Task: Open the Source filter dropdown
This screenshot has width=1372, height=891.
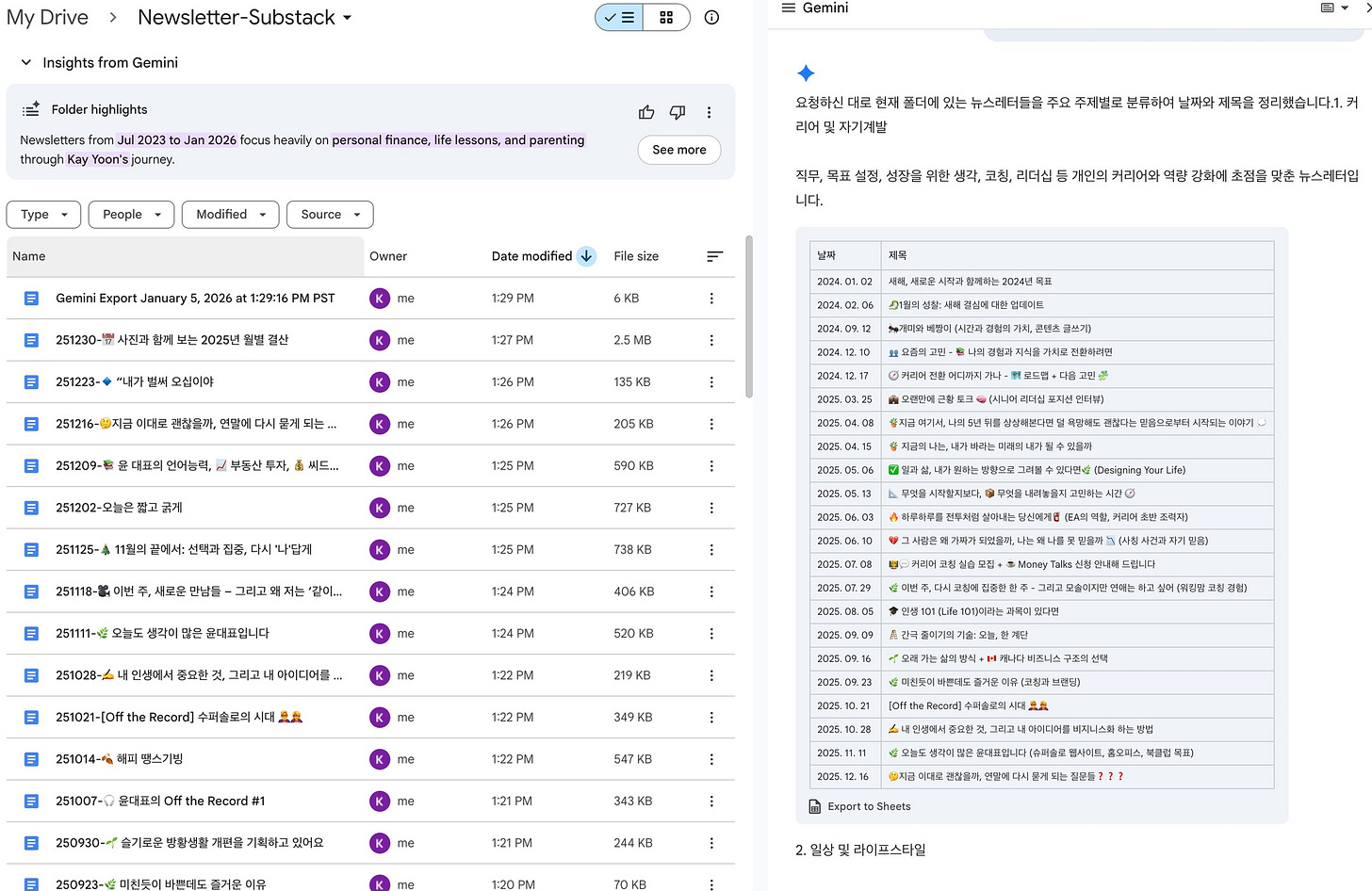Action: pyautogui.click(x=330, y=214)
